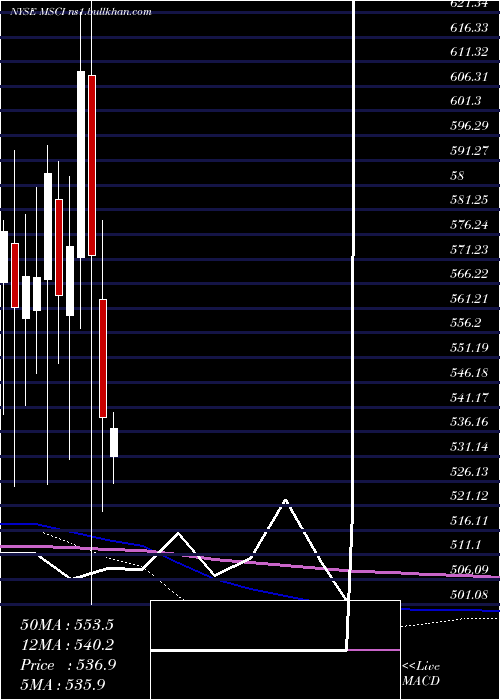Screen dimensions: 500x700
Task: Click the 616.33 price axis label
Action: tap(469, 28)
